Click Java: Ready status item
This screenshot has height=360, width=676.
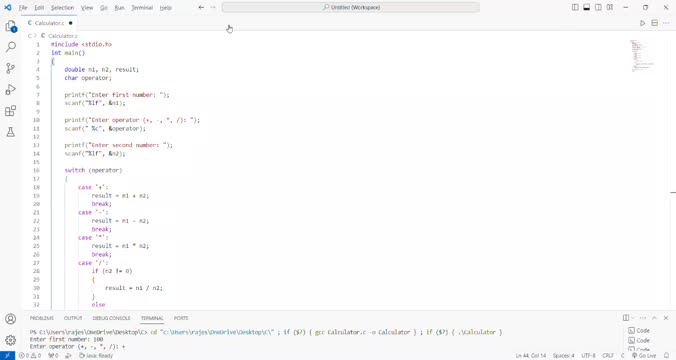coord(96,356)
